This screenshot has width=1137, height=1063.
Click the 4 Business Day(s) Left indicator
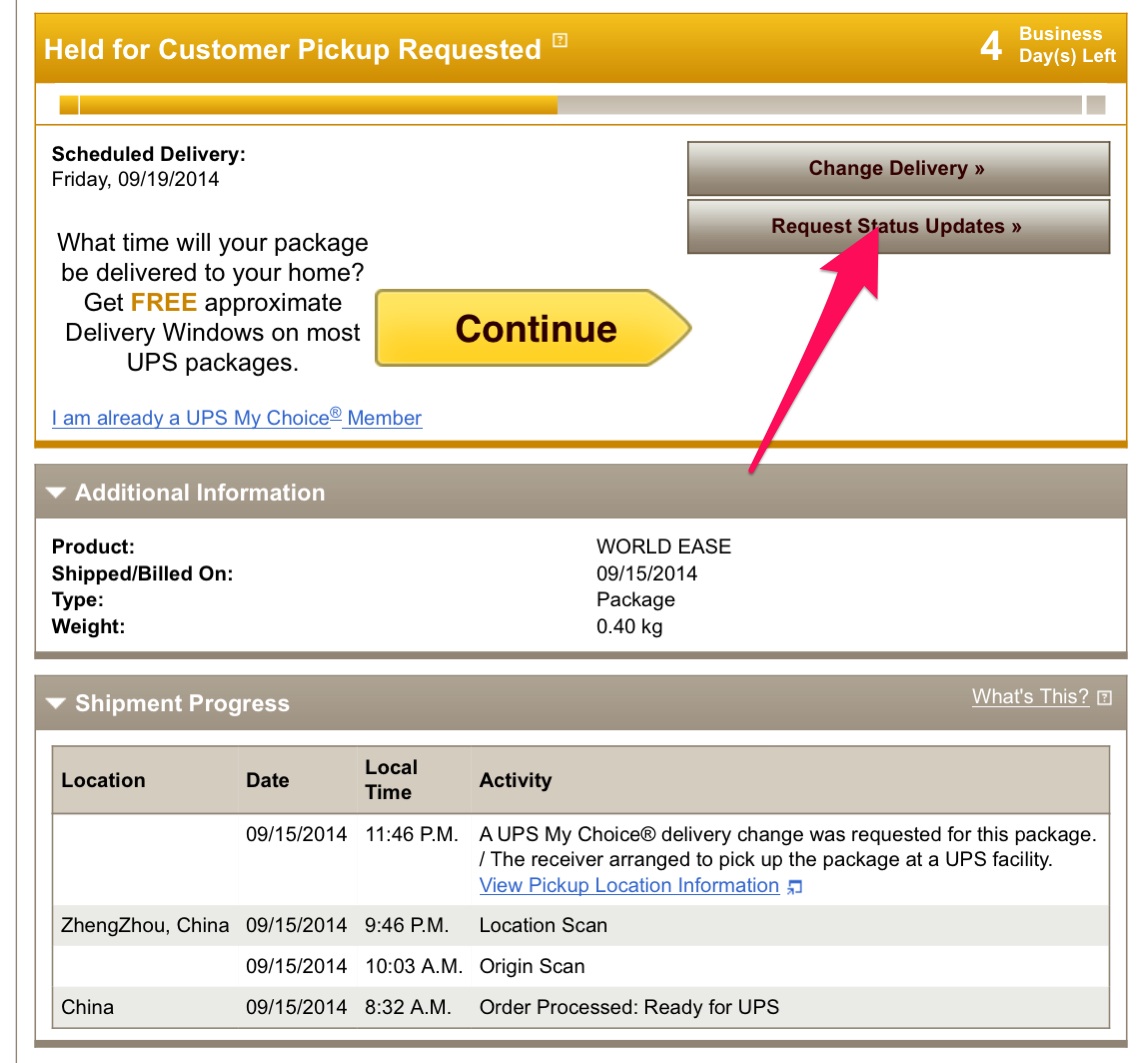(x=1048, y=45)
